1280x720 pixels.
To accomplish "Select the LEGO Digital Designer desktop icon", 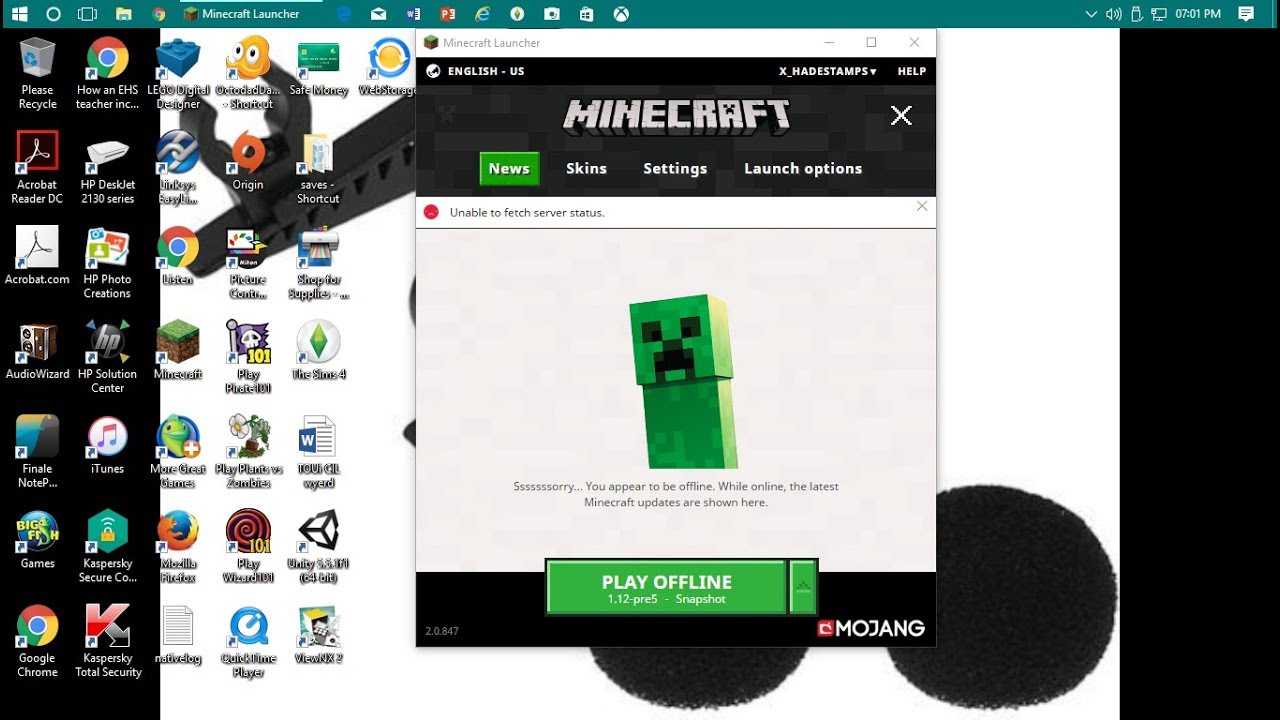I will (x=178, y=74).
